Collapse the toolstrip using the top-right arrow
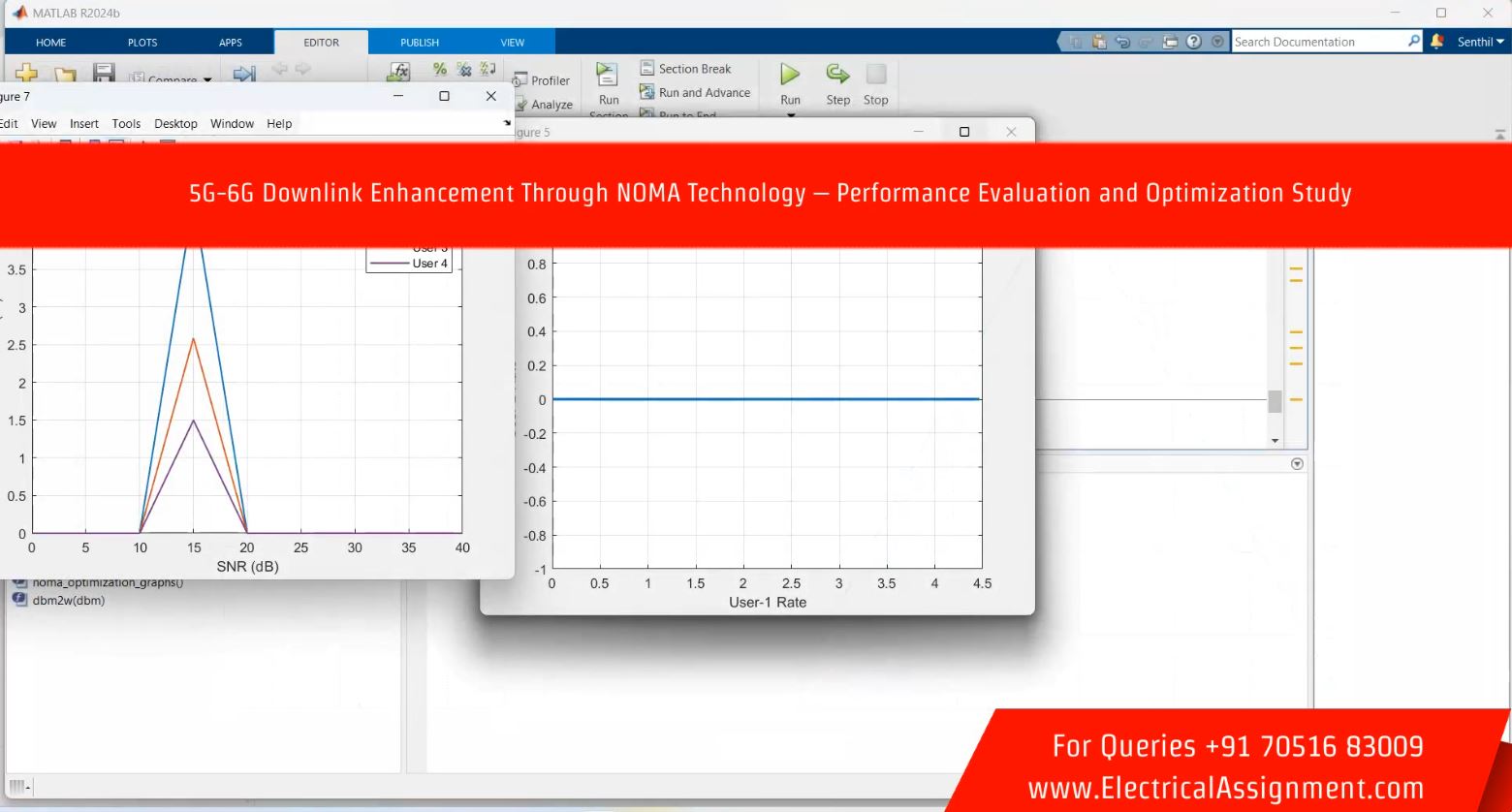This screenshot has width=1512, height=812. [x=1500, y=135]
